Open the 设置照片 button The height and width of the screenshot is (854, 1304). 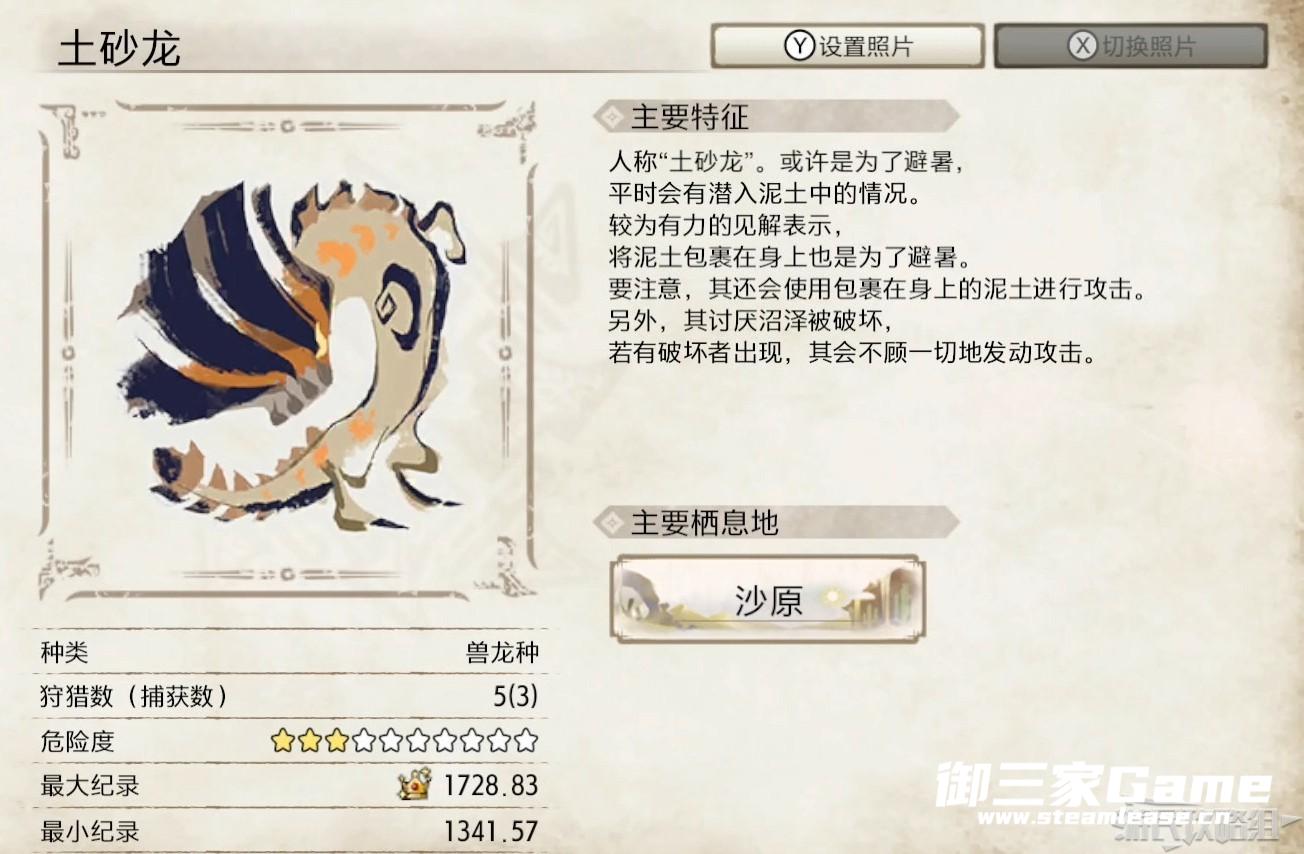(847, 46)
